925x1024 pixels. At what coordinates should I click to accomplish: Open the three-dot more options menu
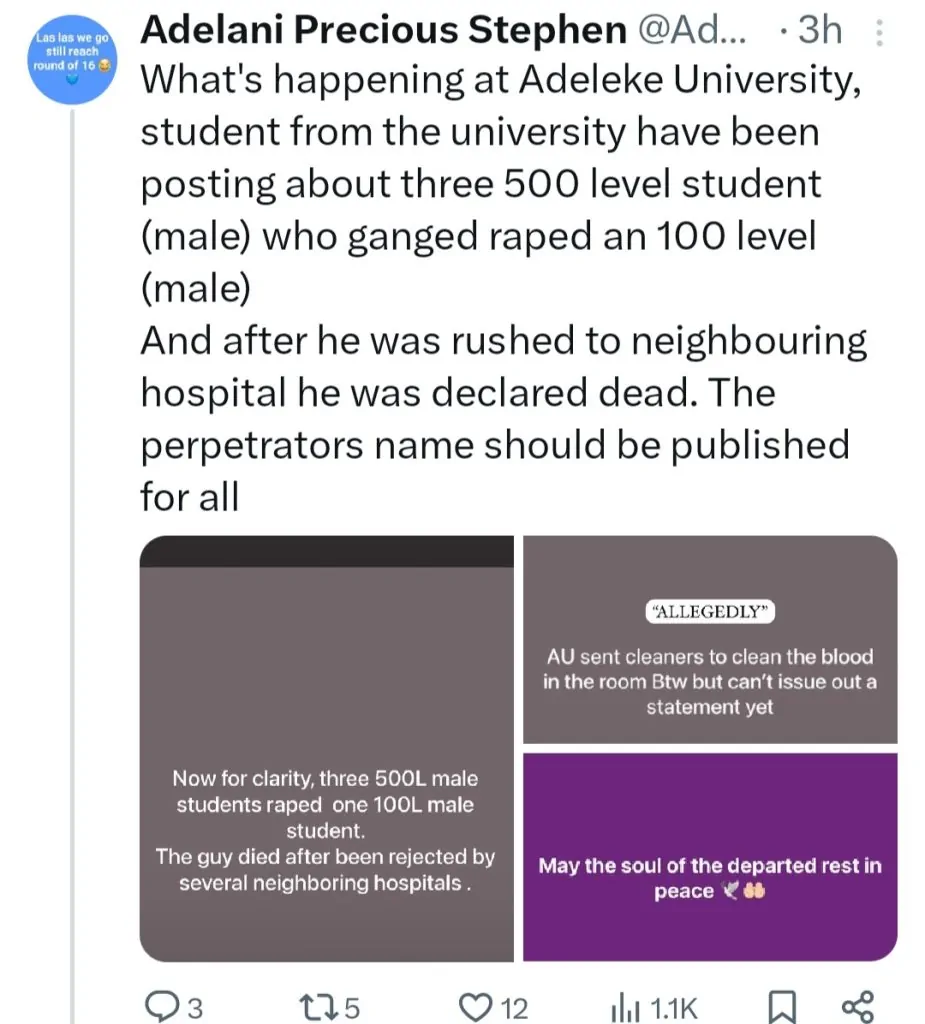pyautogui.click(x=879, y=35)
